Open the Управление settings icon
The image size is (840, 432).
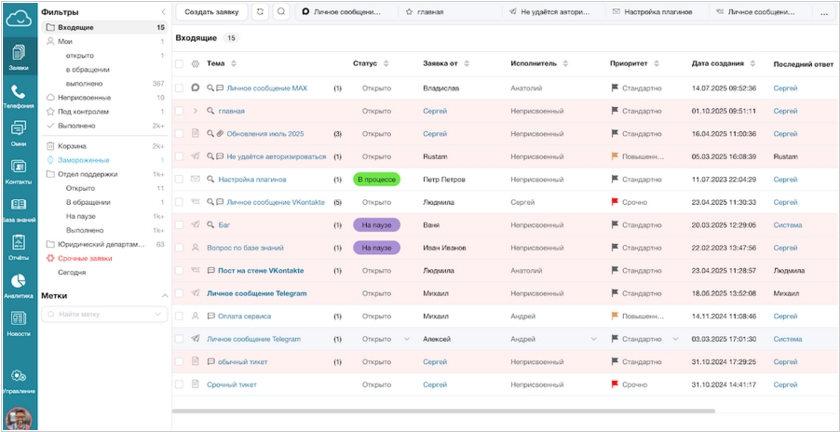point(19,381)
